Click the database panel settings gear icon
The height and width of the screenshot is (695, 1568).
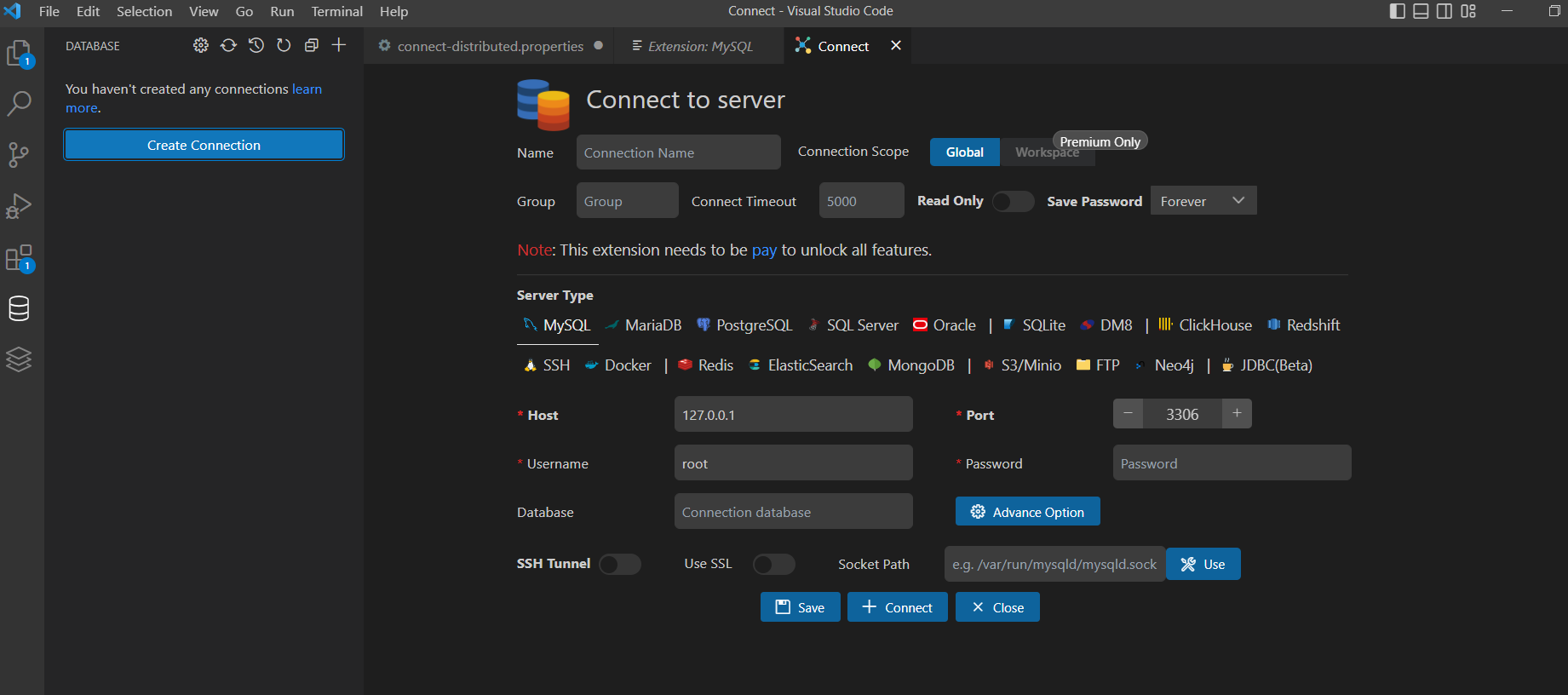[201, 45]
